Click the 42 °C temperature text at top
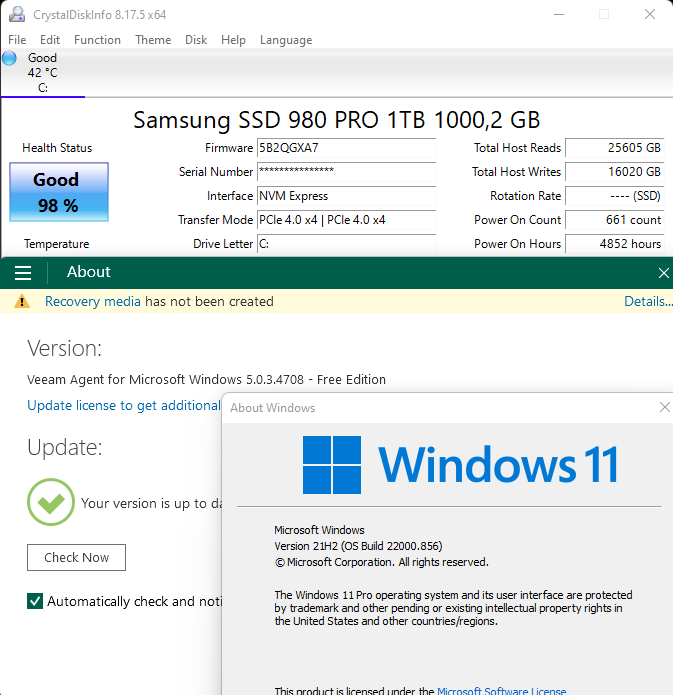The height and width of the screenshot is (695, 673). 43,73
